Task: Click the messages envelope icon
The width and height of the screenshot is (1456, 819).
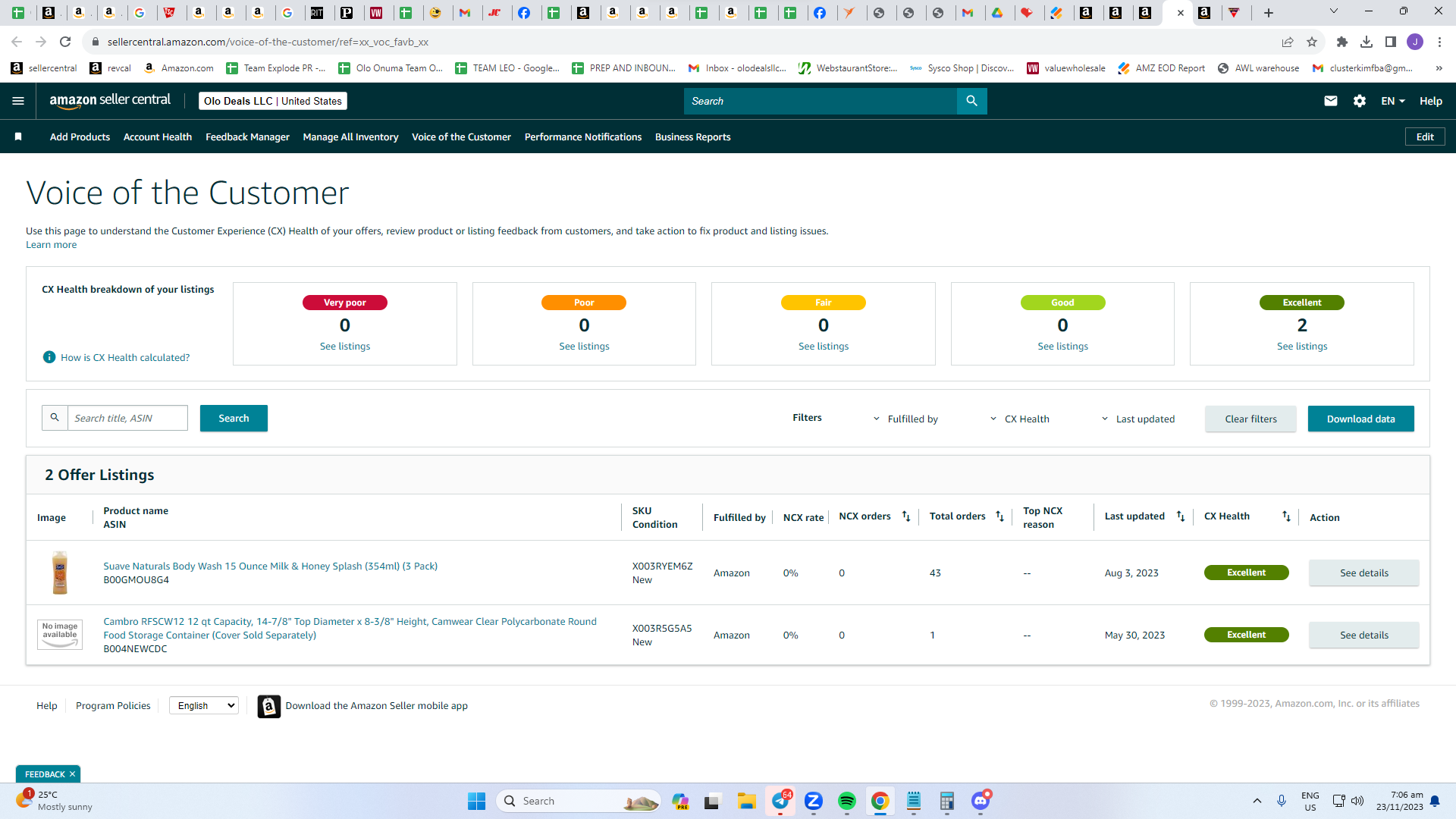Action: 1331,101
